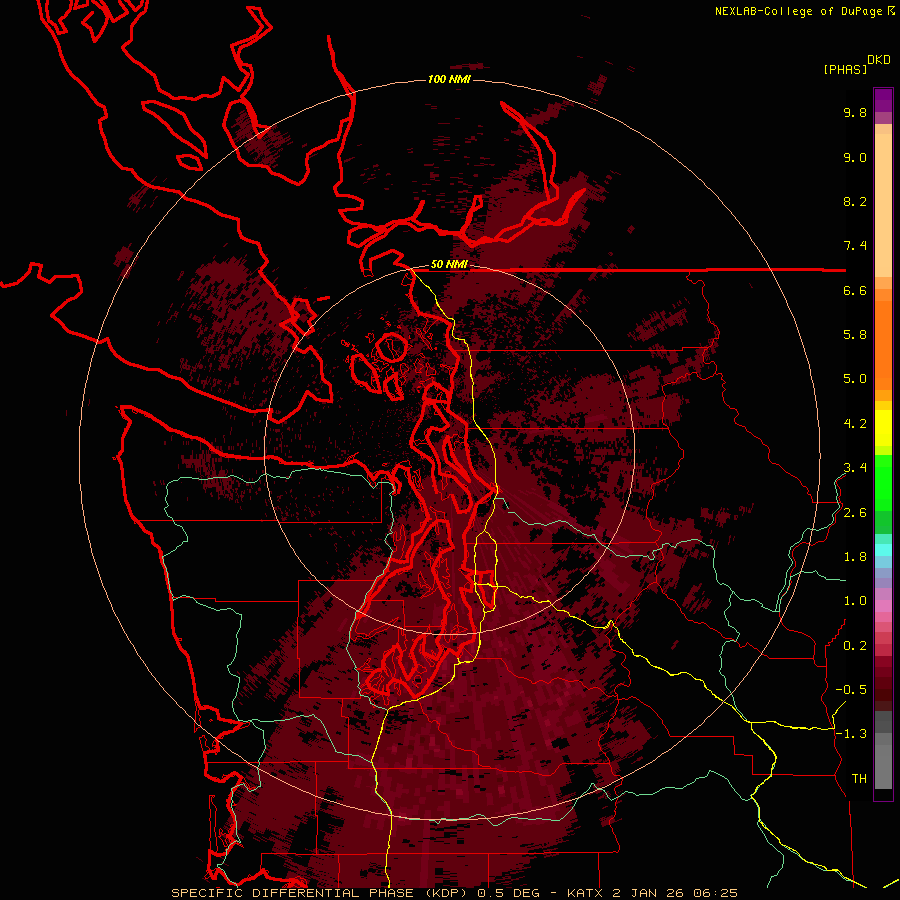The image size is (900, 900).
Task: Click the 06:25 timestamp in the caption
Action: click(x=715, y=893)
